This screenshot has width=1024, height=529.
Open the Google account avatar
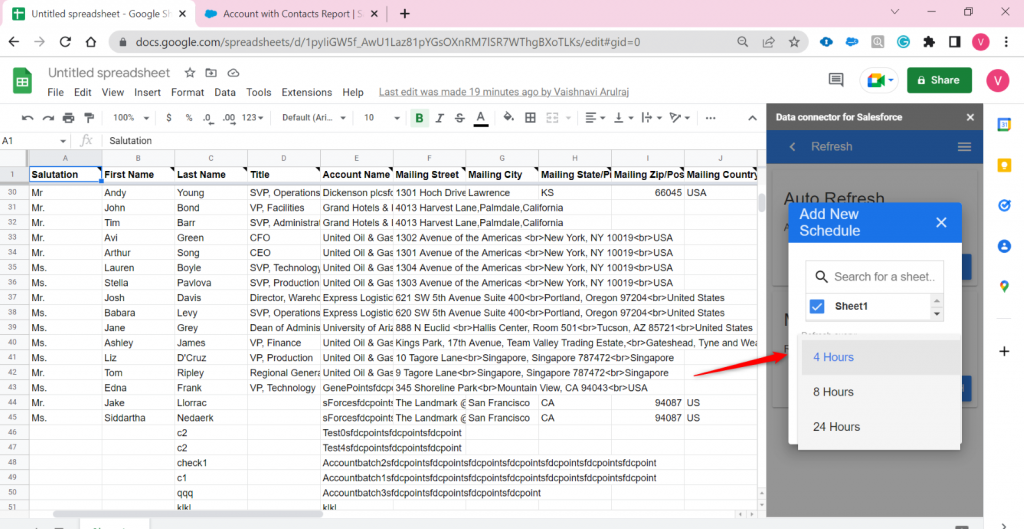click(997, 80)
